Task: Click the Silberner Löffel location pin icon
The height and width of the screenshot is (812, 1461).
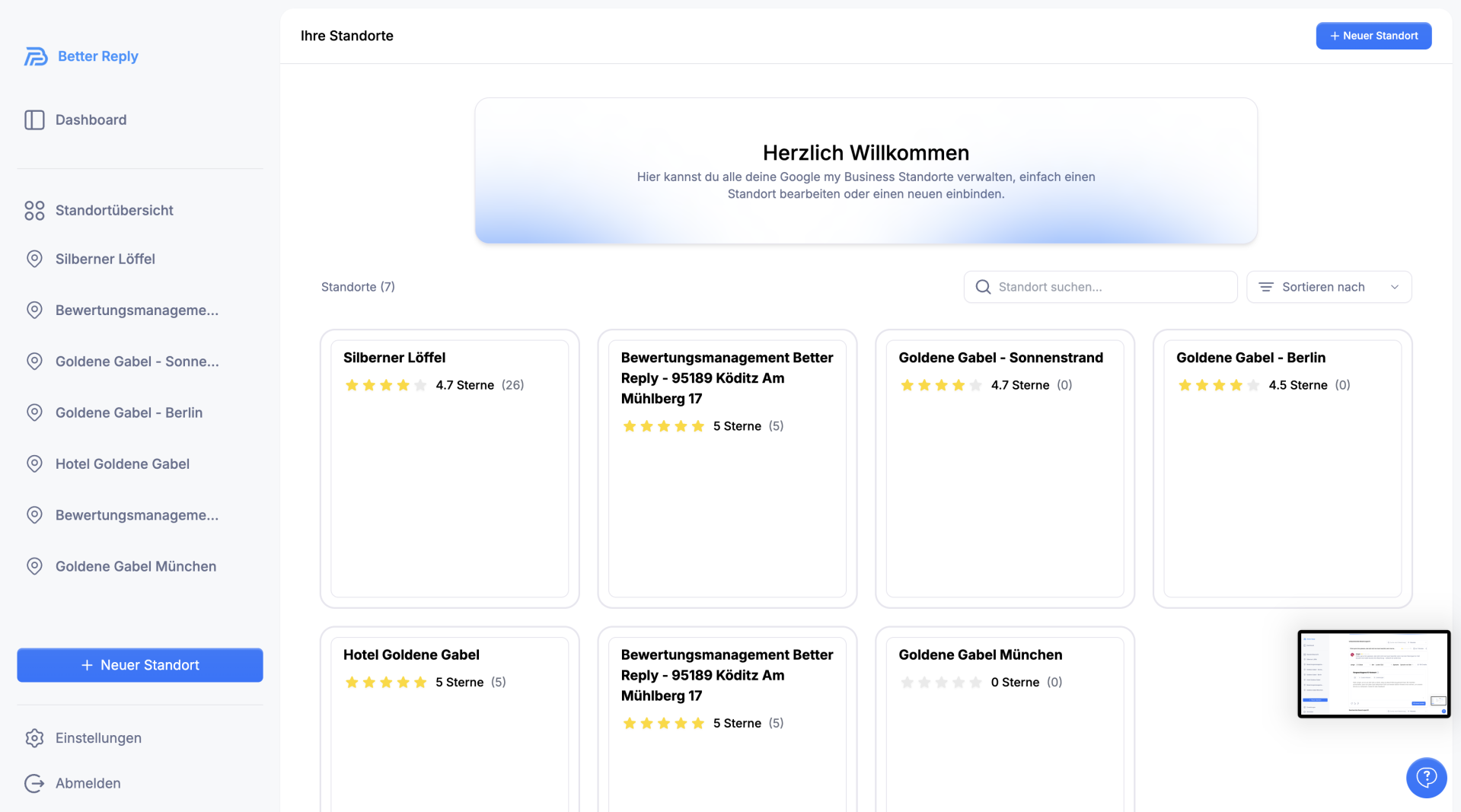Action: [x=34, y=259]
